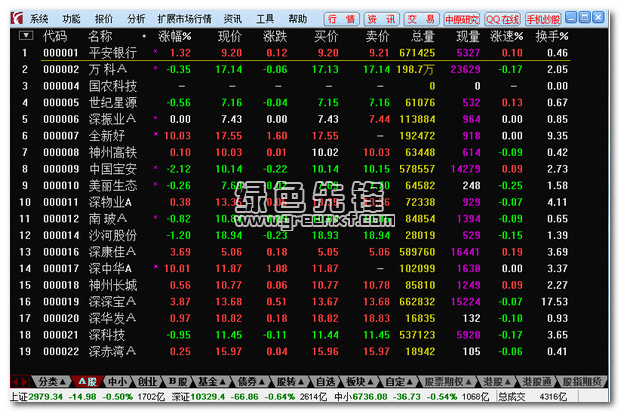Sort by 涨幅% column header
The width and height of the screenshot is (621, 413).
click(x=175, y=36)
